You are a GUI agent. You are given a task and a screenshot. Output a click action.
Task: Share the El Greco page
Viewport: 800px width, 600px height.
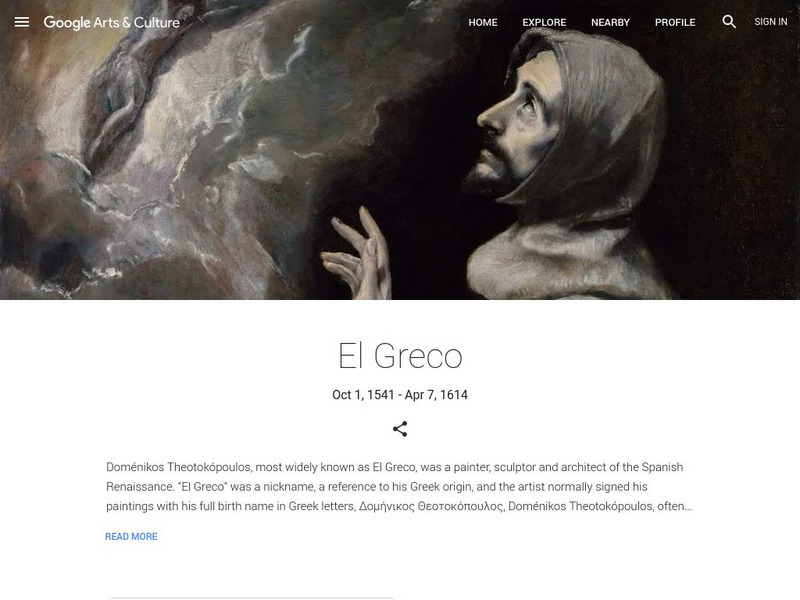coord(400,429)
